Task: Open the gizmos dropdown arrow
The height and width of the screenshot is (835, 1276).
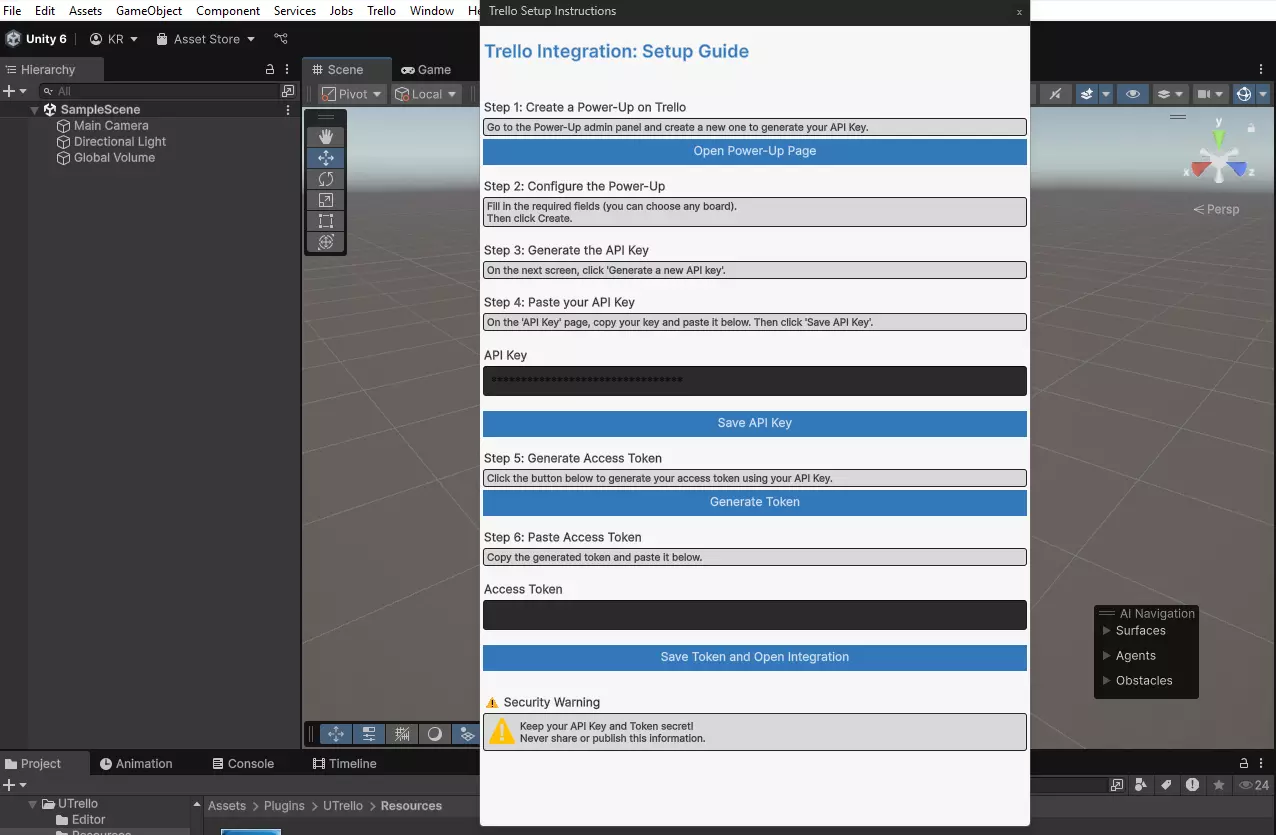Action: coord(1263,94)
